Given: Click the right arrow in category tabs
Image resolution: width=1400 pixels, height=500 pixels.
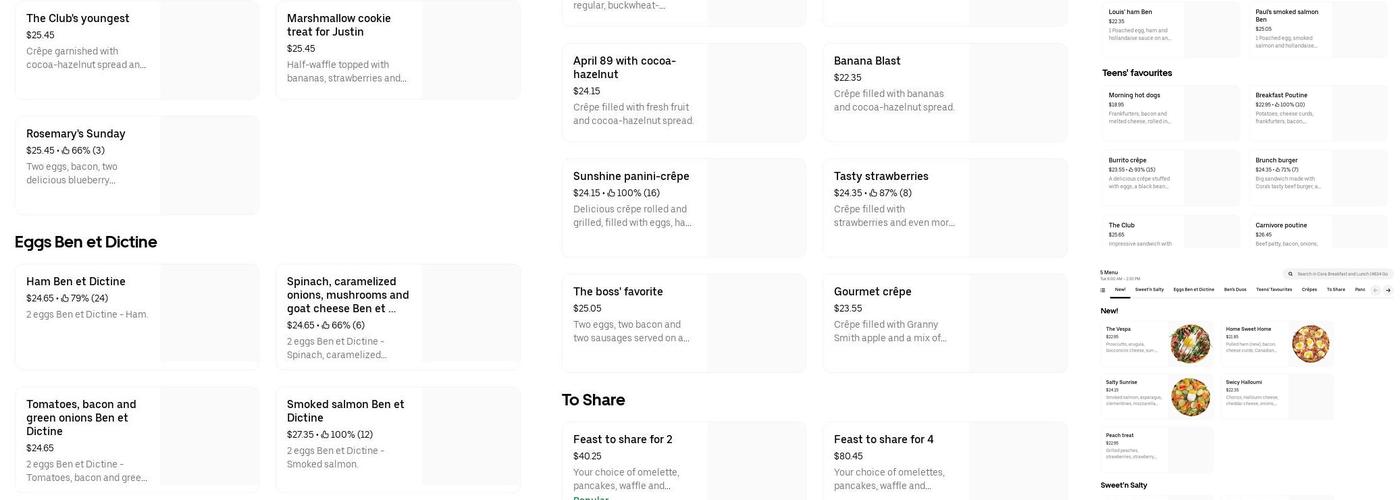Looking at the screenshot, I should (1388, 290).
